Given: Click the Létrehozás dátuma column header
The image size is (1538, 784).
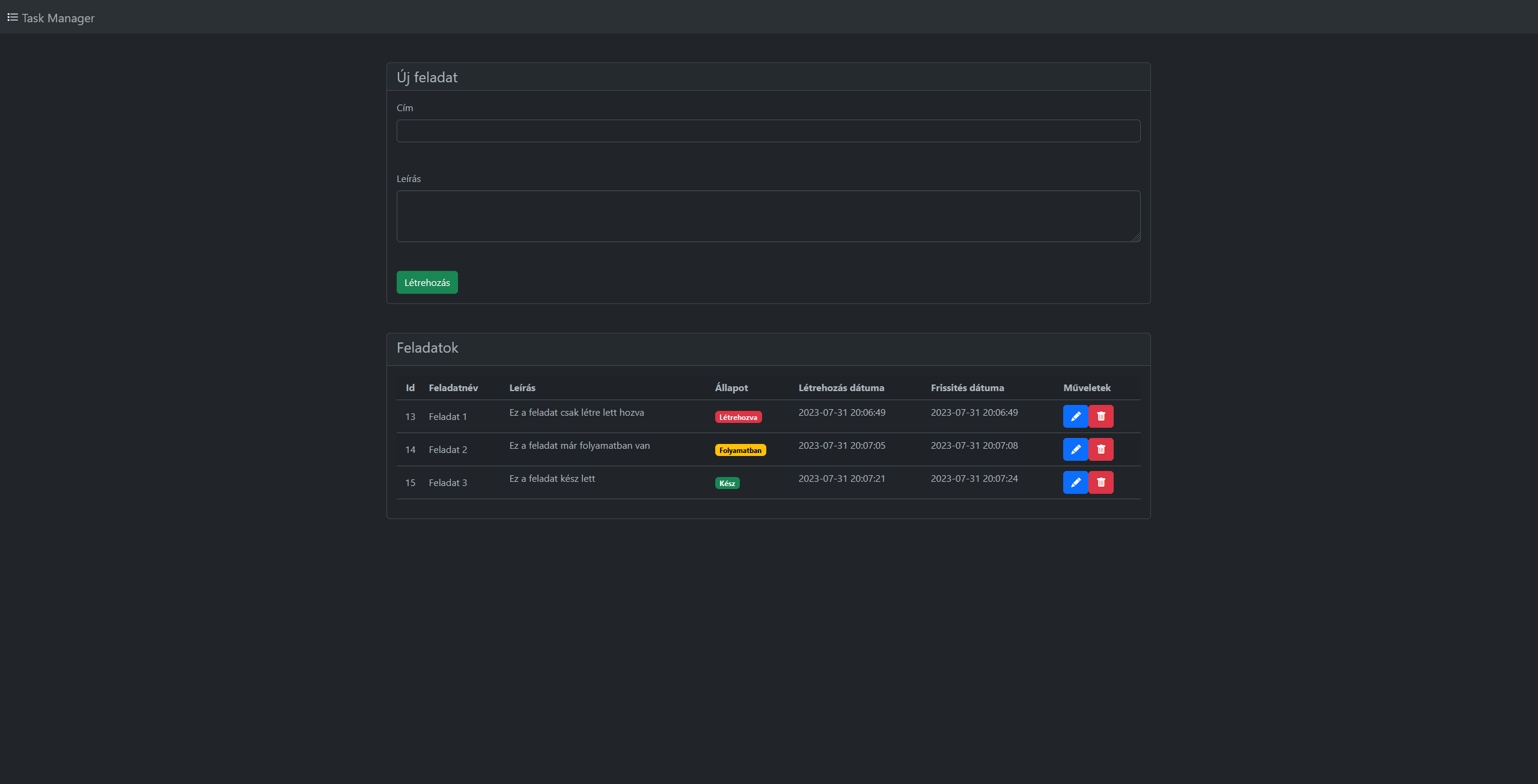Looking at the screenshot, I should click(x=841, y=388).
